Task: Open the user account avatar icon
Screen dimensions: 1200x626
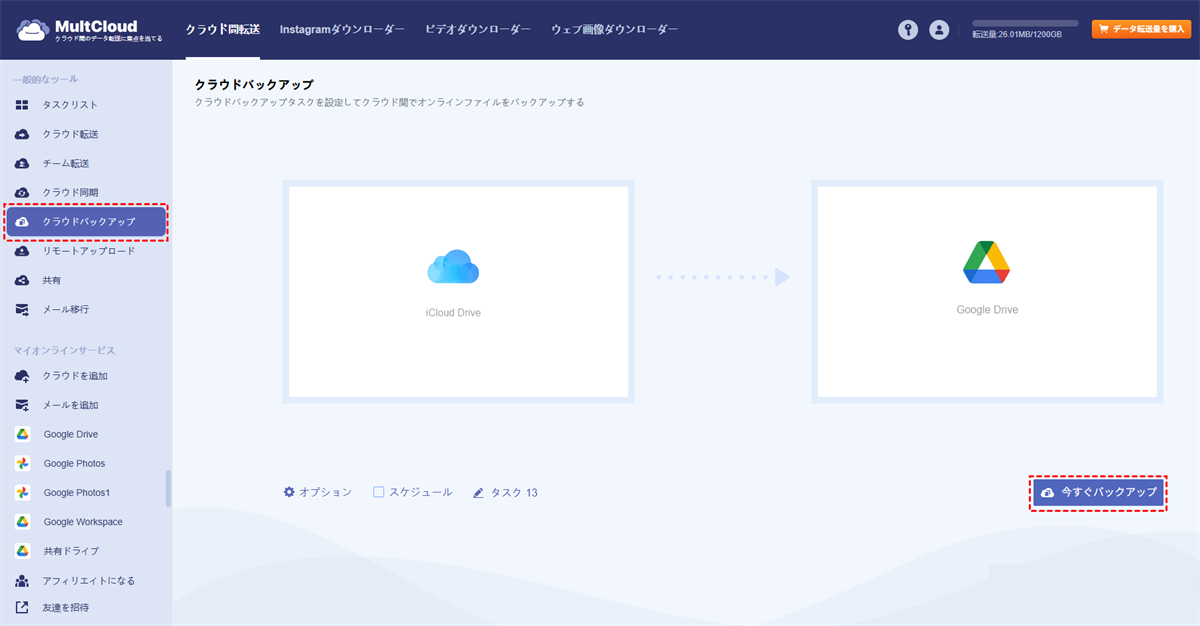Action: tap(939, 30)
